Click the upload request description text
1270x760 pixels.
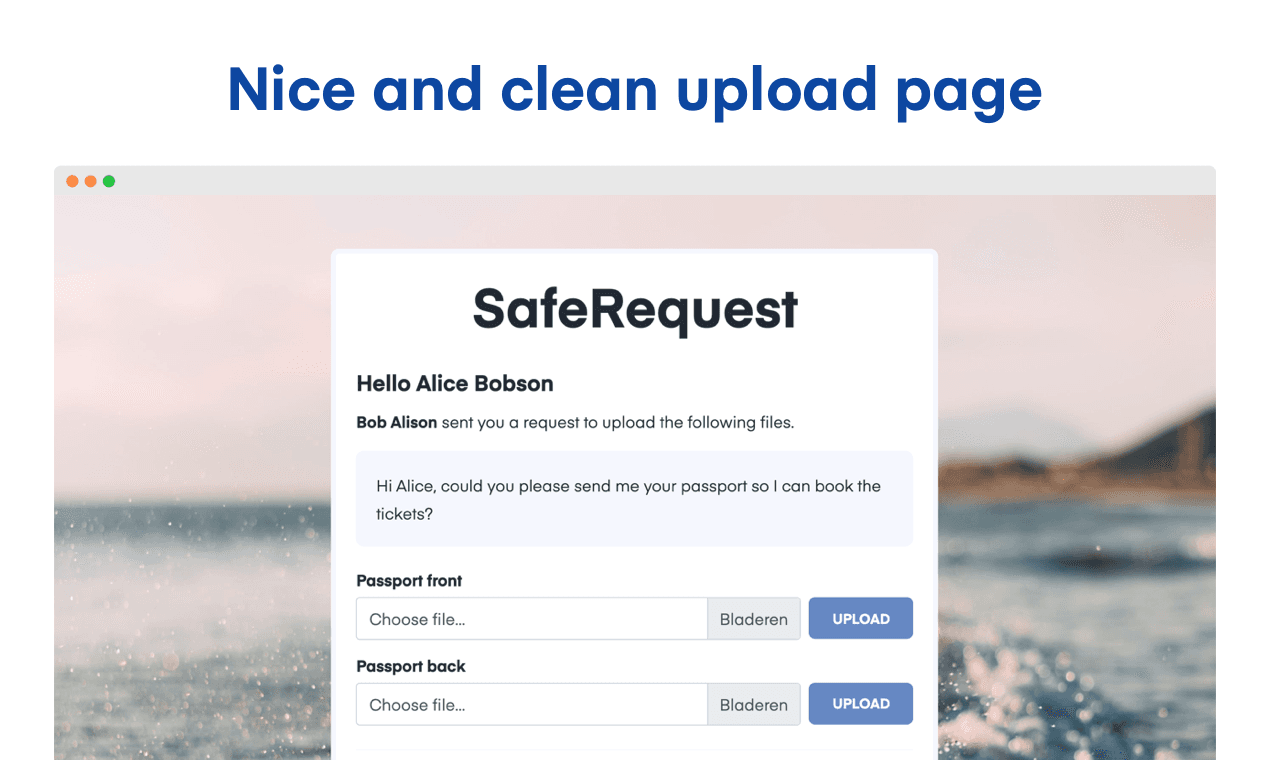click(x=575, y=422)
